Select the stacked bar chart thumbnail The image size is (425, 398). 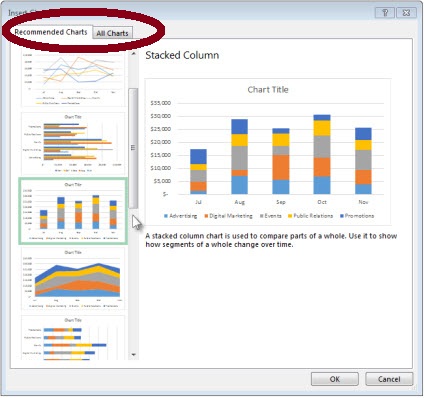pyautogui.click(x=73, y=337)
